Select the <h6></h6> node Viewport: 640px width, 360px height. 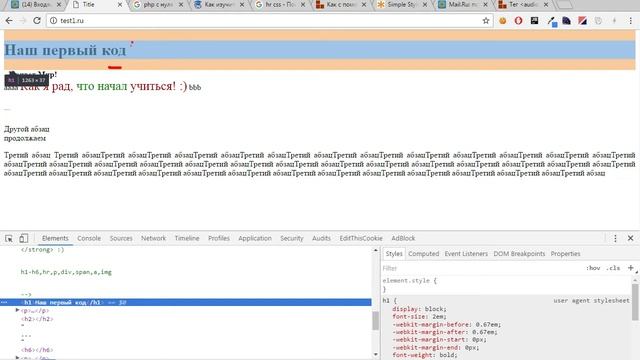point(37,350)
